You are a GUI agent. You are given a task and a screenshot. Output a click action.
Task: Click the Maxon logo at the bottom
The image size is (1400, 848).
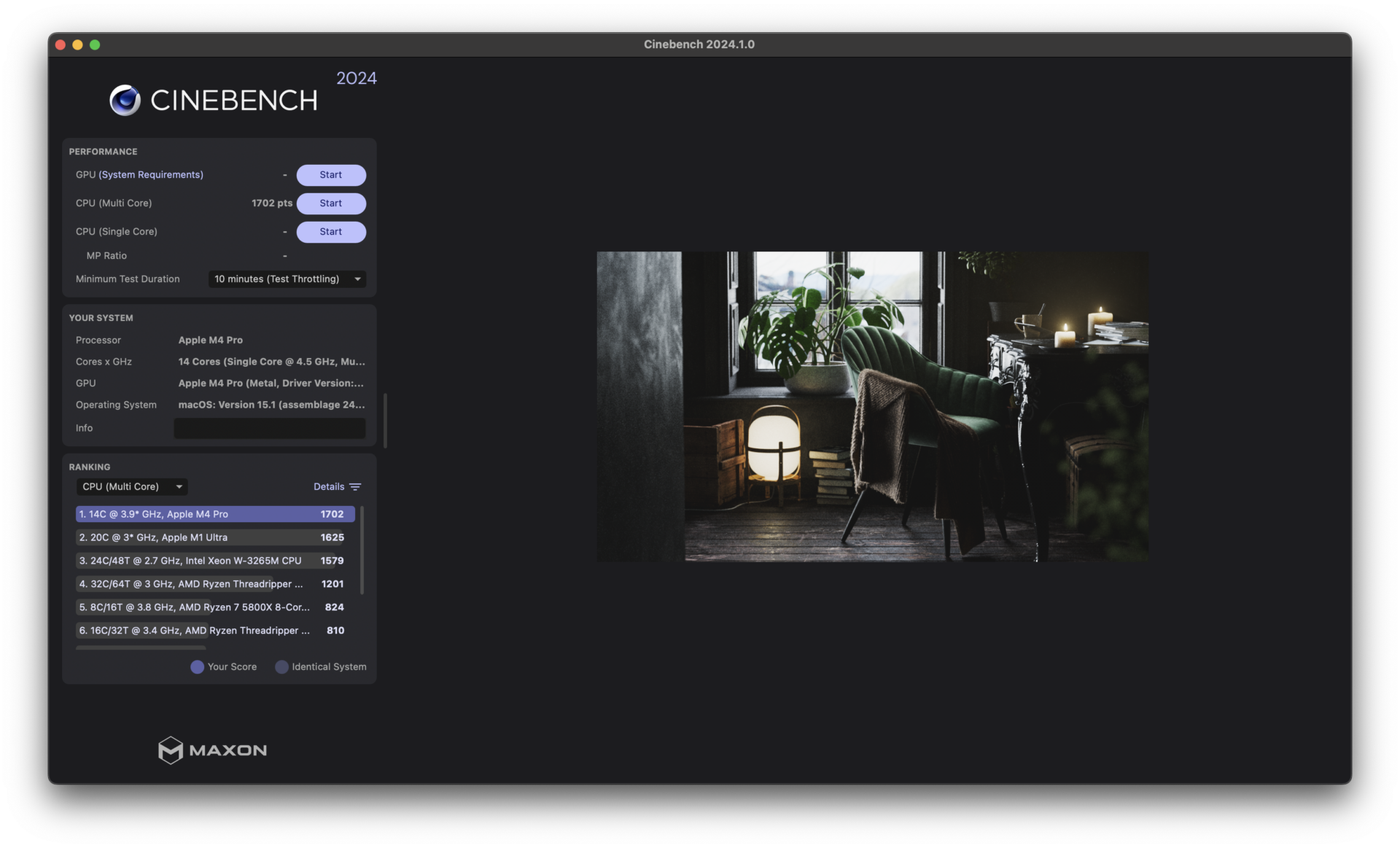(212, 750)
